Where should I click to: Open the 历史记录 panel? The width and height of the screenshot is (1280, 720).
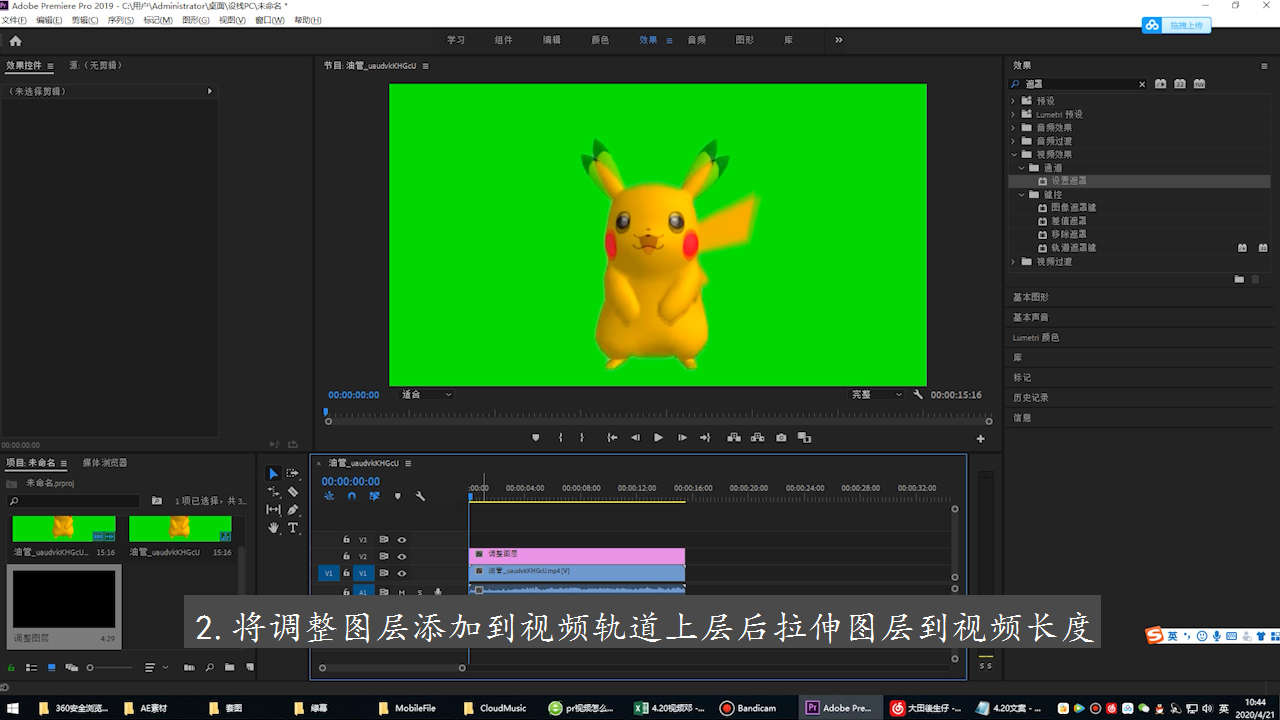[x=1031, y=397]
